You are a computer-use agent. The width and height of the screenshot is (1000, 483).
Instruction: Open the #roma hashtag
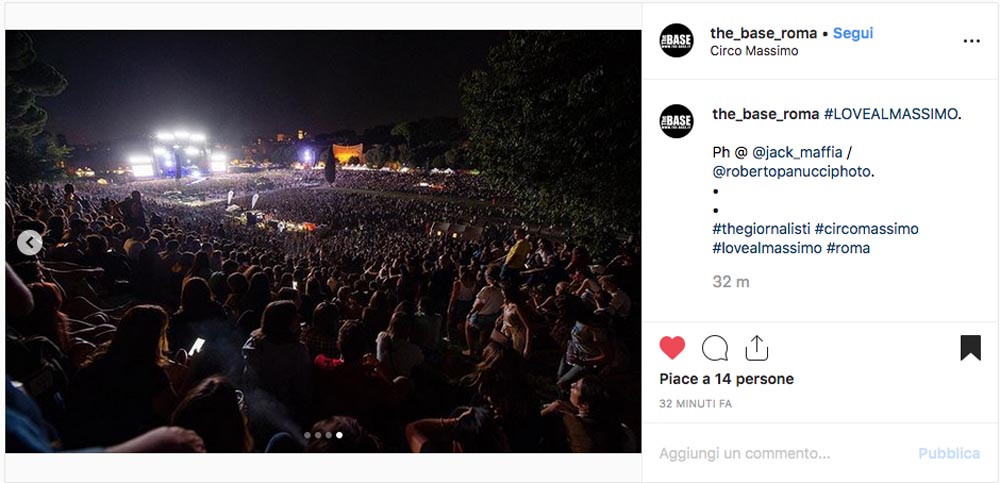click(848, 248)
